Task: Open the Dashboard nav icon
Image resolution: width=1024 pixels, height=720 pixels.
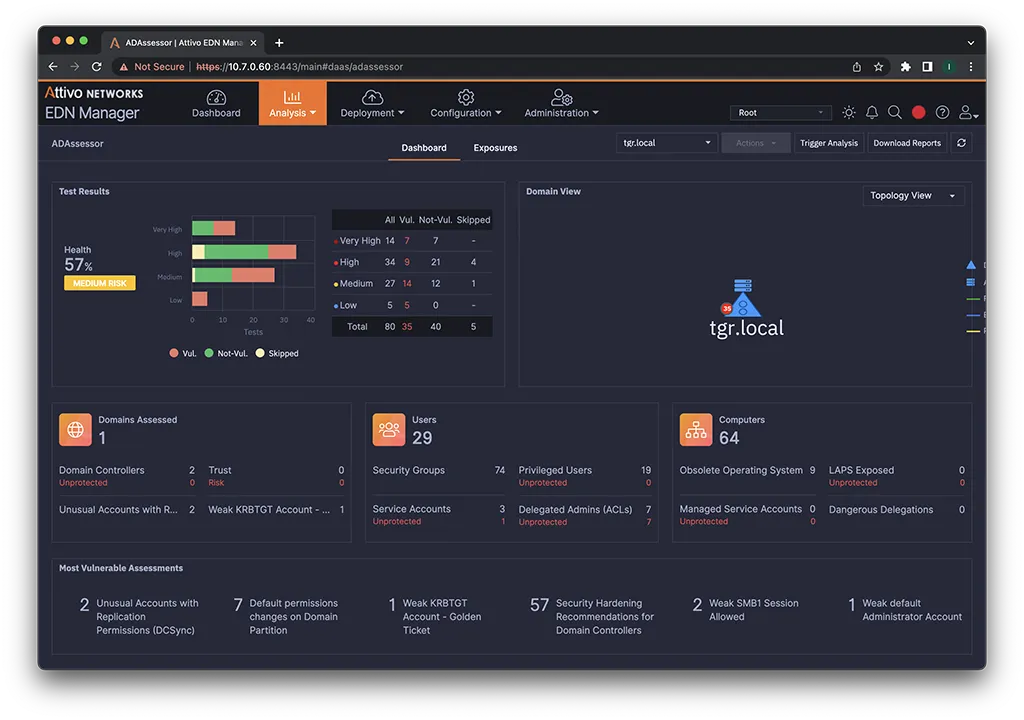Action: (216, 104)
